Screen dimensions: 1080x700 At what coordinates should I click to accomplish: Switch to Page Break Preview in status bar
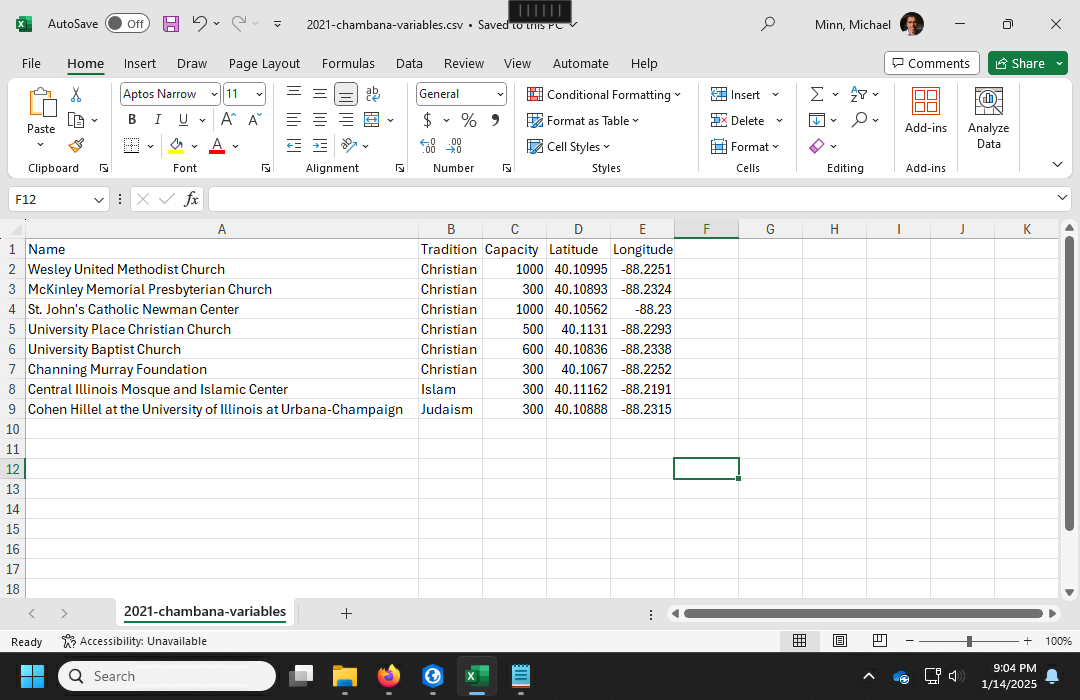880,641
